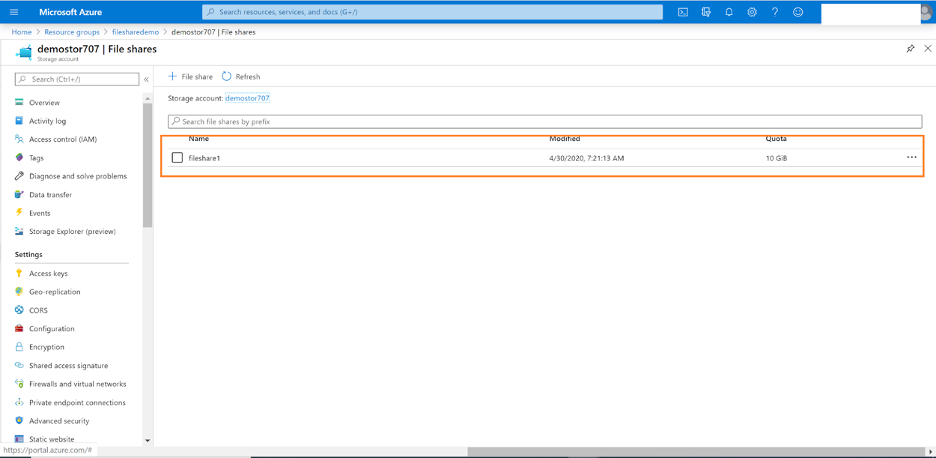
Task: Open the Azure portal hamburger menu
Action: coord(14,12)
